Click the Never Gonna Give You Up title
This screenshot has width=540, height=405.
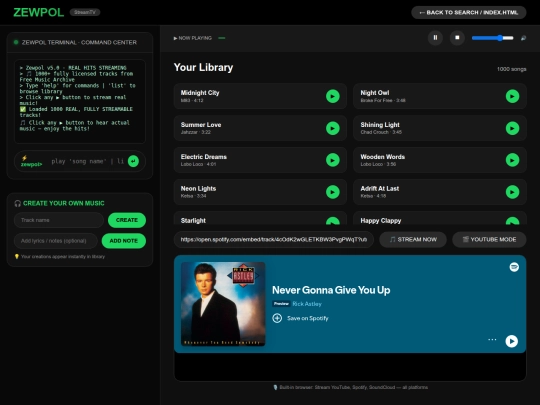point(331,290)
